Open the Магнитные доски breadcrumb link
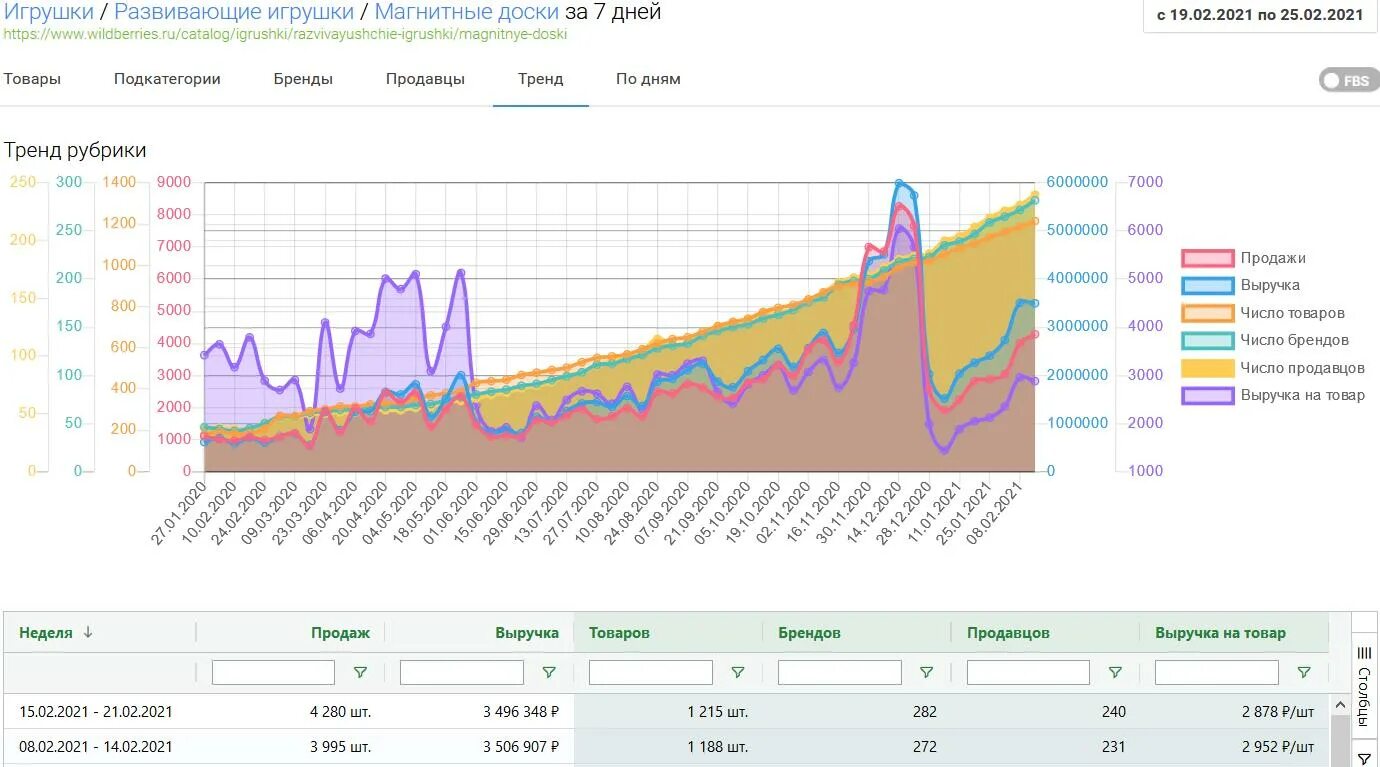The image size is (1380, 767). pos(467,12)
